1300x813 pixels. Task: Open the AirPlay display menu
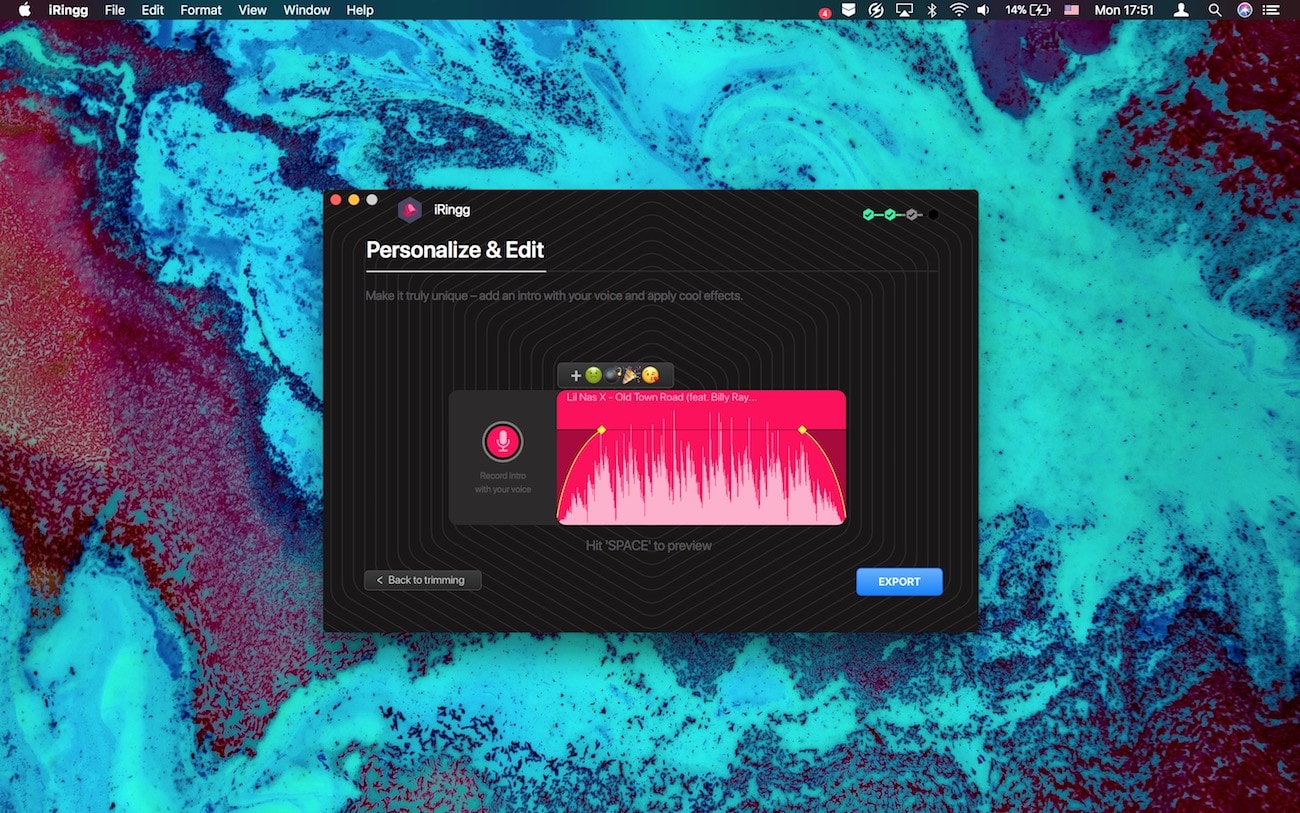point(904,10)
